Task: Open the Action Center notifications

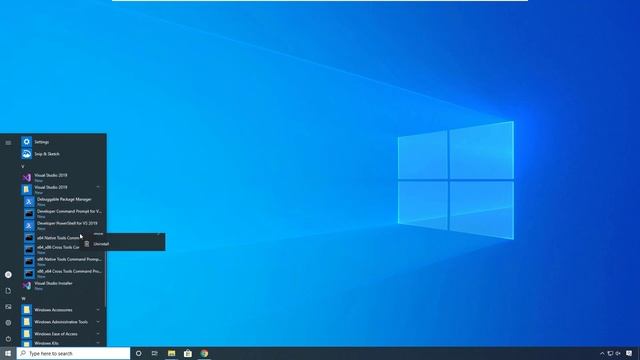Action: tap(629, 353)
